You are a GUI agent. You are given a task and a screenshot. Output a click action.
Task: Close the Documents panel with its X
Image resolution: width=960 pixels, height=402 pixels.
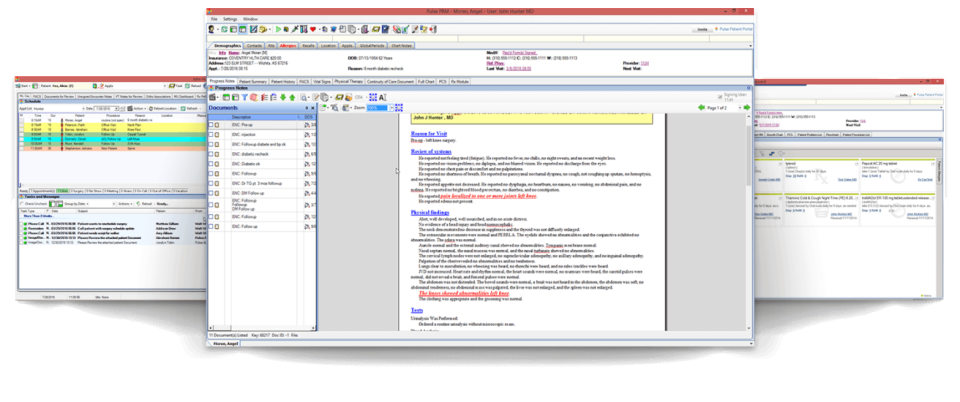(312, 108)
